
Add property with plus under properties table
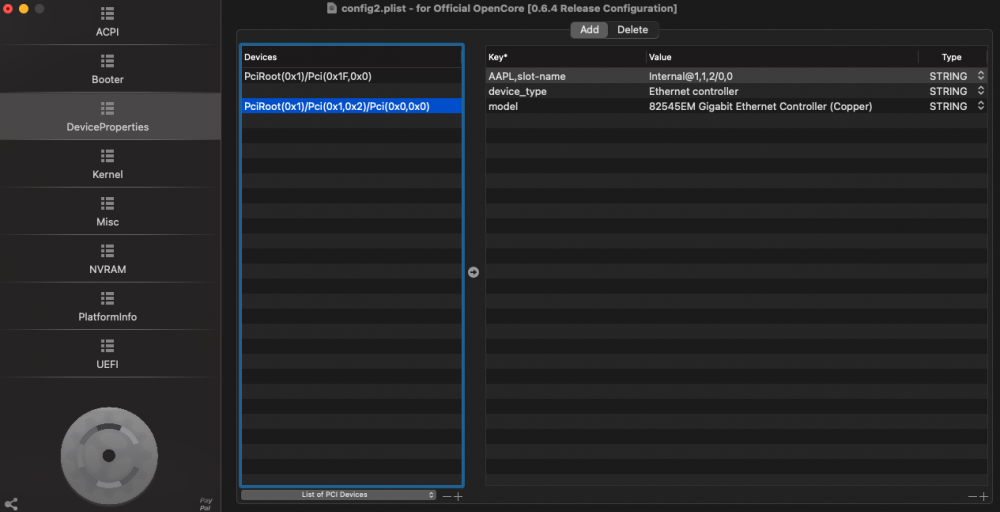click(x=983, y=496)
